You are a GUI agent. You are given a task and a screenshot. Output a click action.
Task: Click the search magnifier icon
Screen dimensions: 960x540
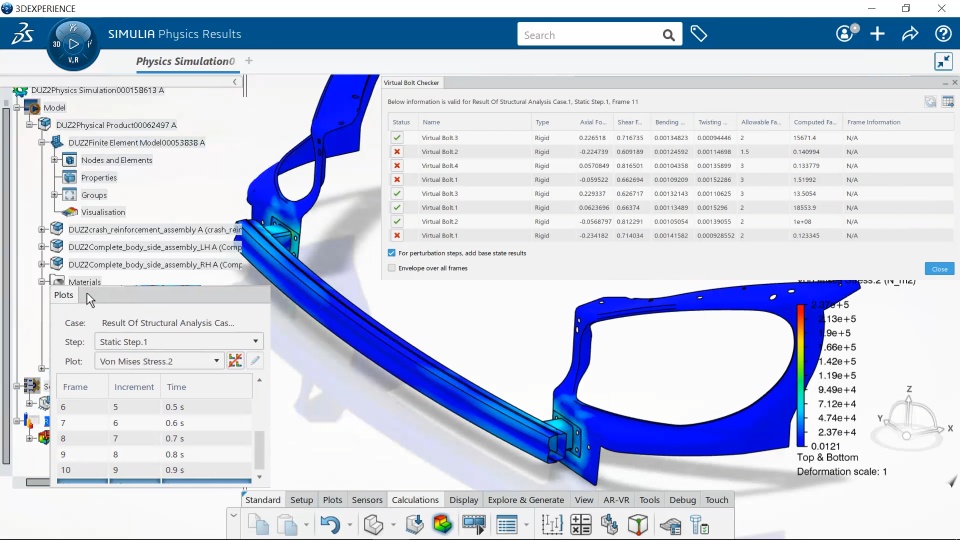click(669, 36)
